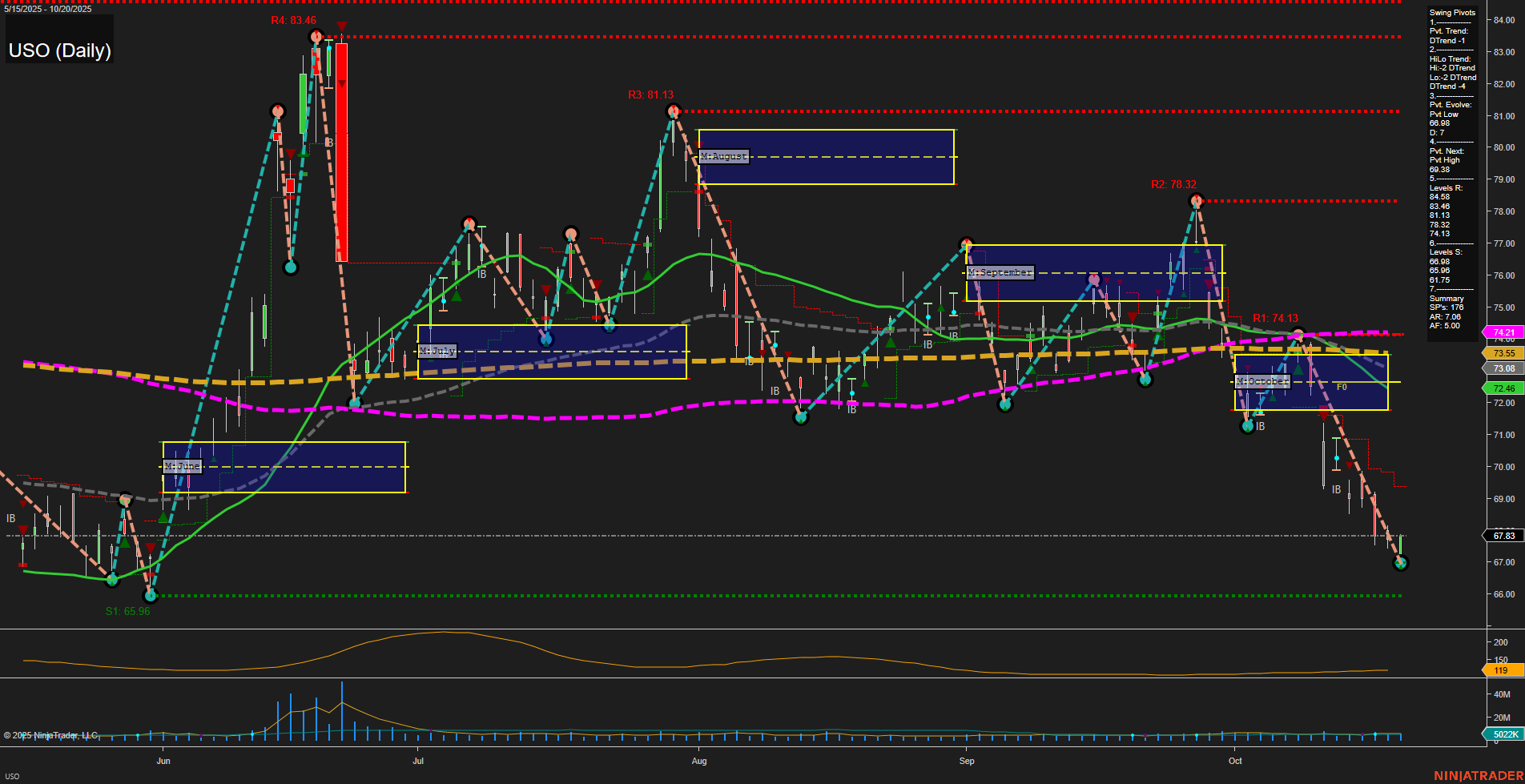Screen dimensions: 1525x784
Task: Click the Jun label on the time axis
Action: pos(163,762)
